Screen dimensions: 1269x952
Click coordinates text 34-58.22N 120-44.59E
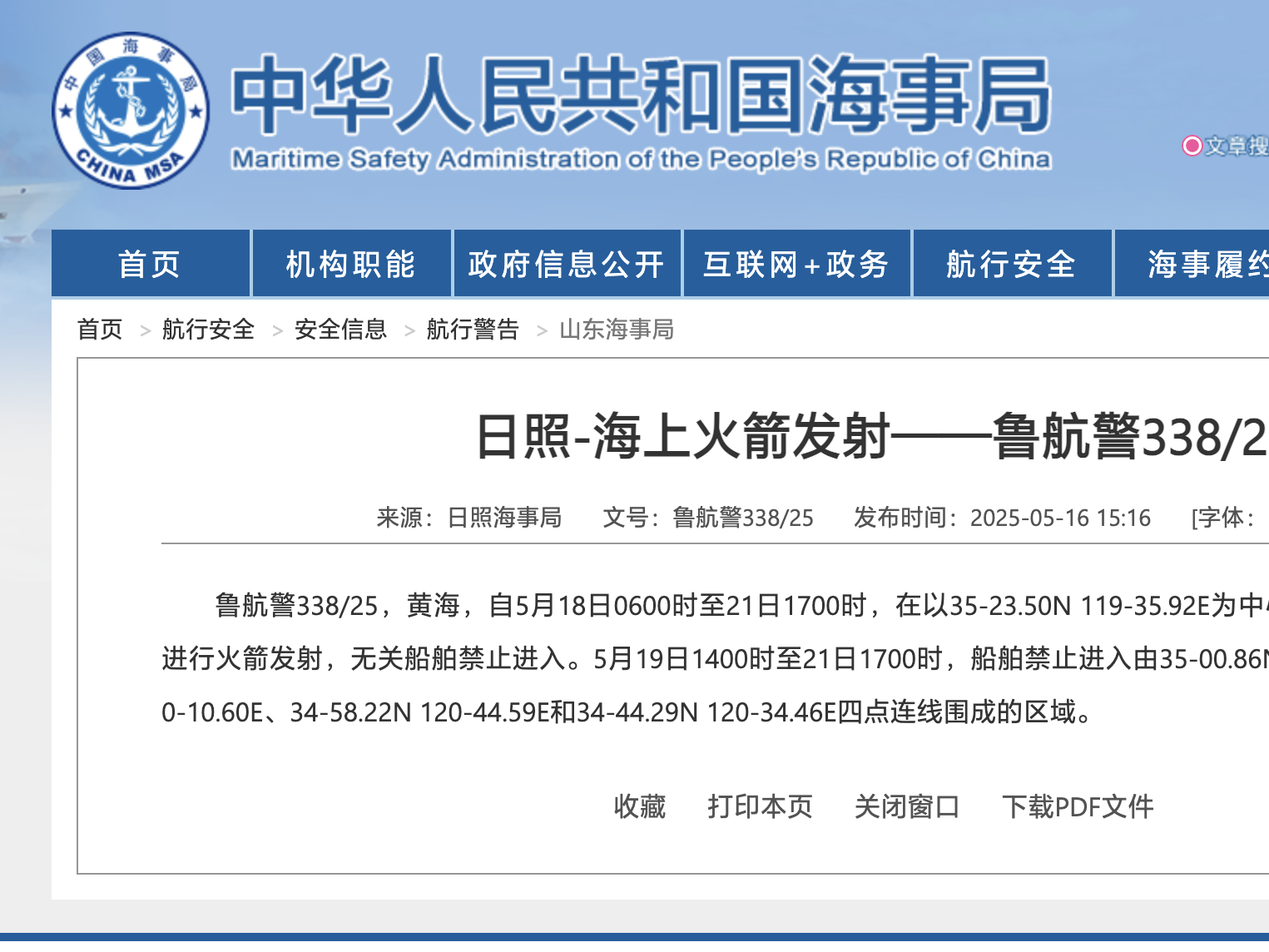pos(419,712)
